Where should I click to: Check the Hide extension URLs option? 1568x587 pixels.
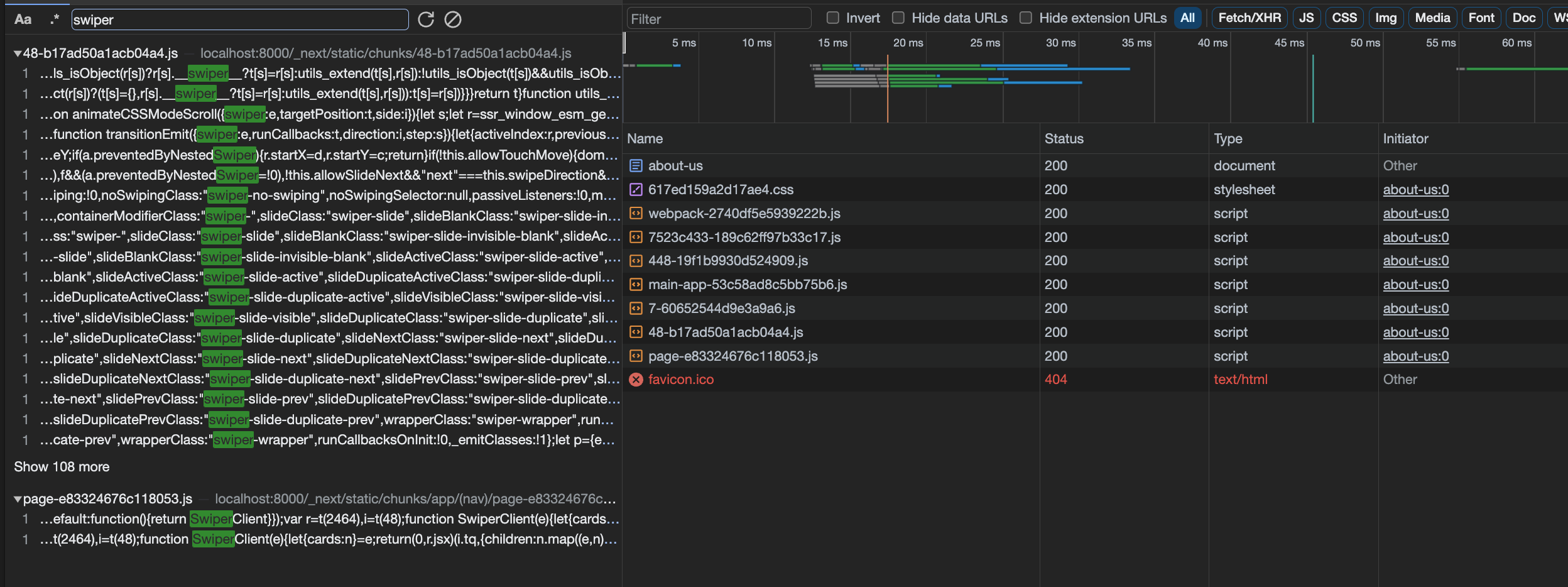(x=1026, y=18)
